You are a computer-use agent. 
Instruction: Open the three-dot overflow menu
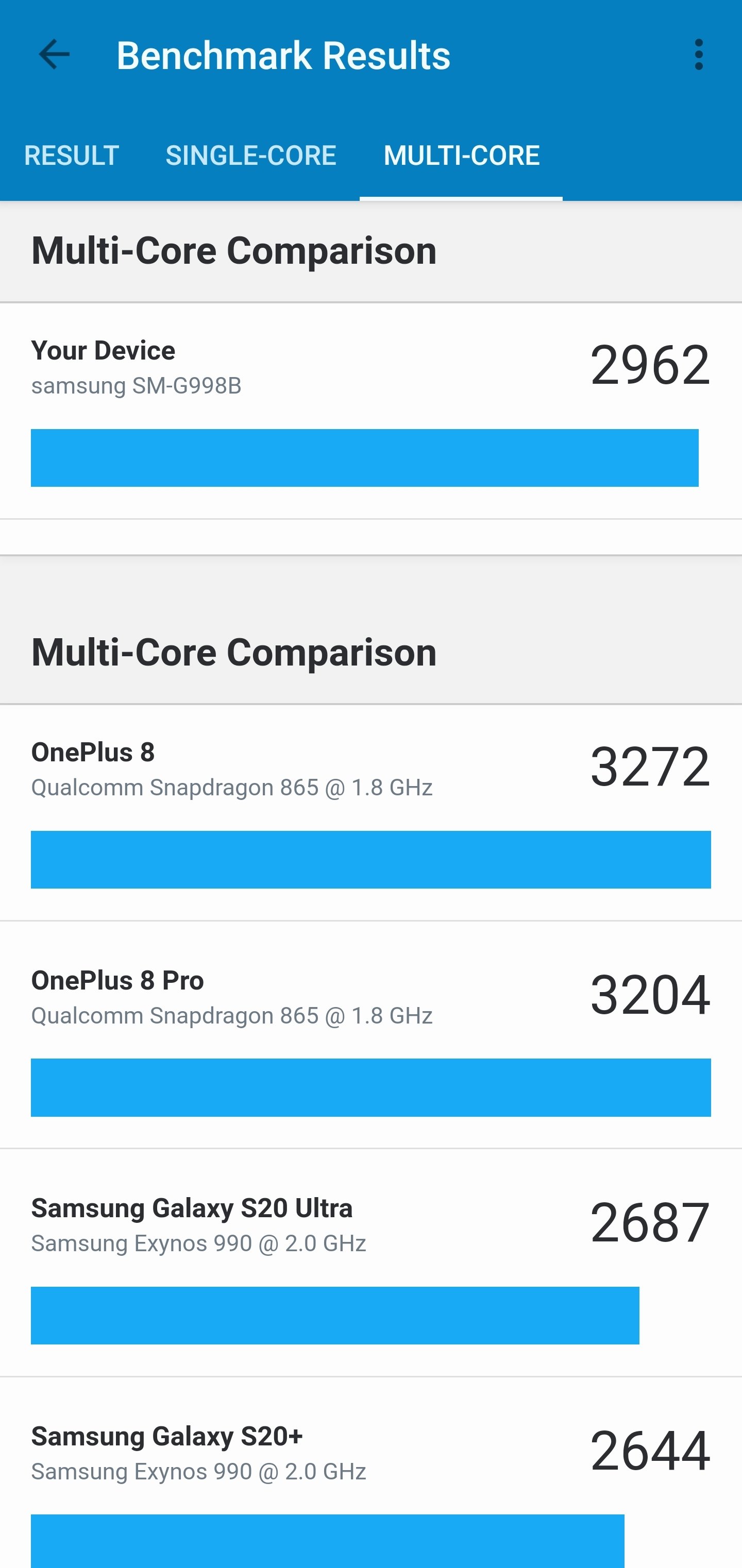coord(698,55)
